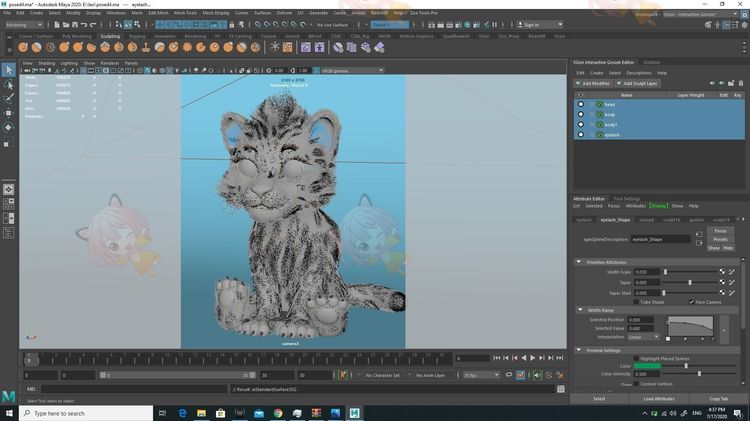
Task: Open the Deform menu in main menu bar
Action: [284, 13]
